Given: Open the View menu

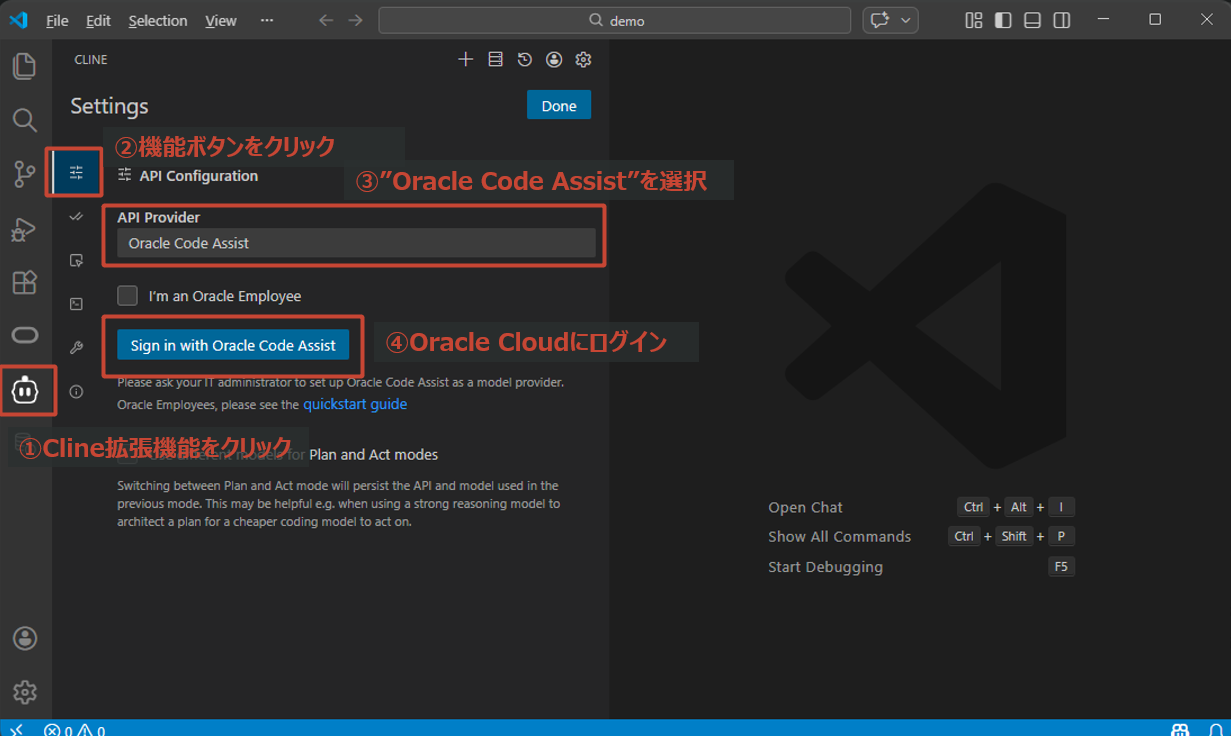Looking at the screenshot, I should 221,20.
